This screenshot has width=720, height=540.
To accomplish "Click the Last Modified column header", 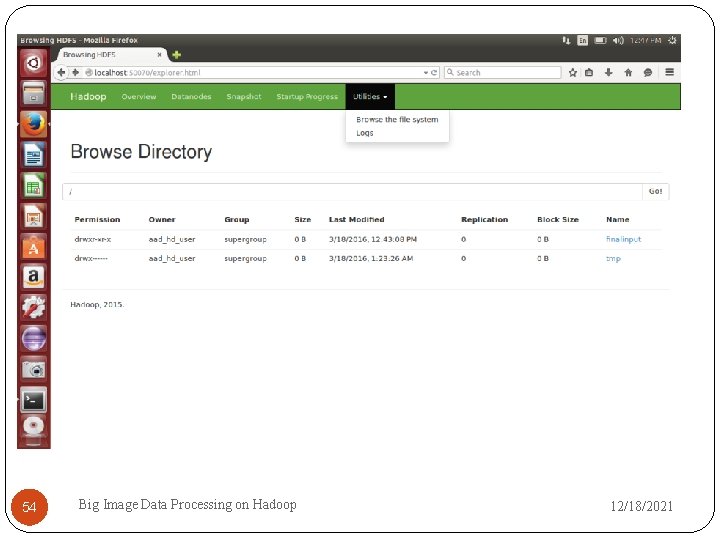I will (356, 219).
